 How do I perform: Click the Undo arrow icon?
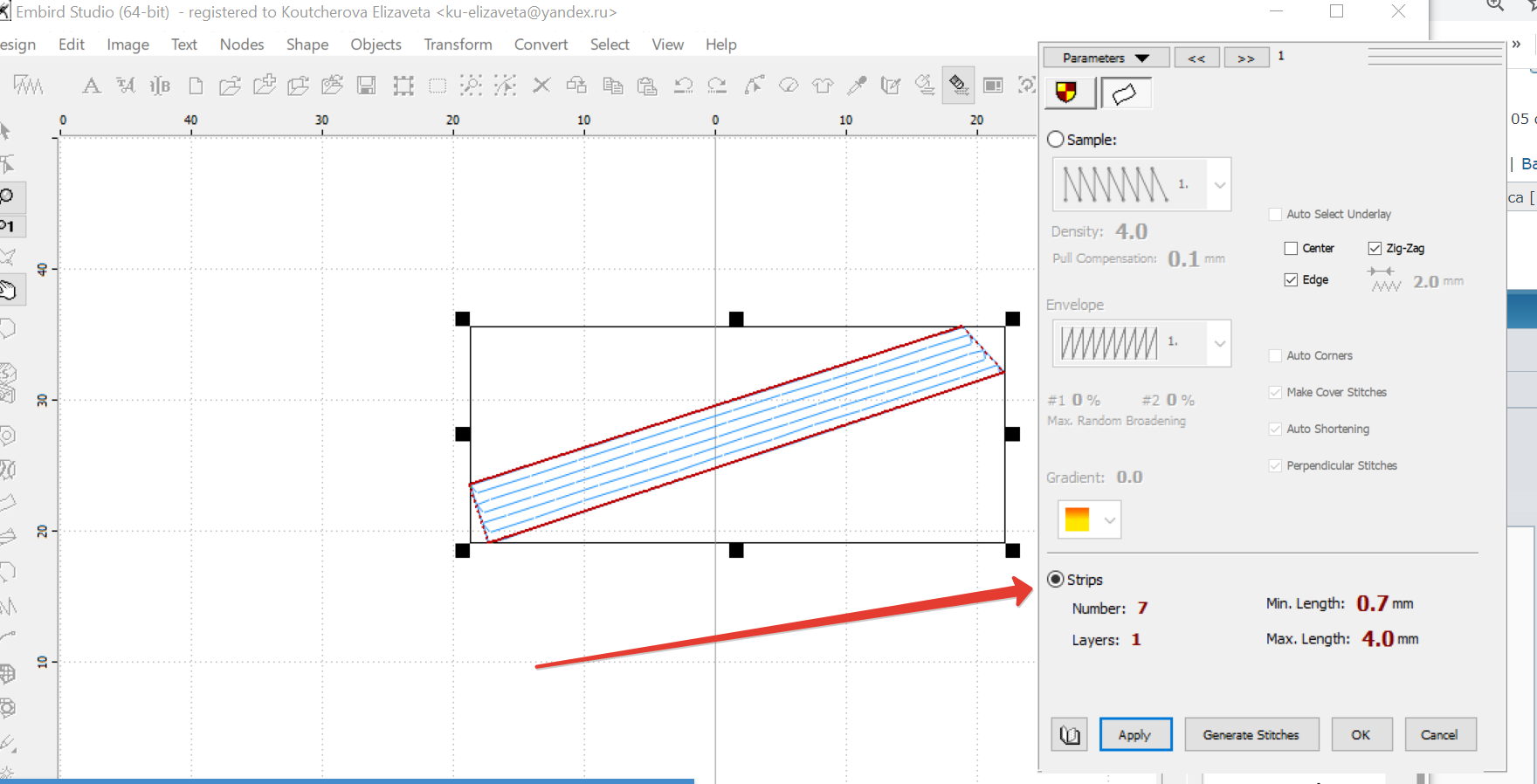pyautogui.click(x=683, y=86)
